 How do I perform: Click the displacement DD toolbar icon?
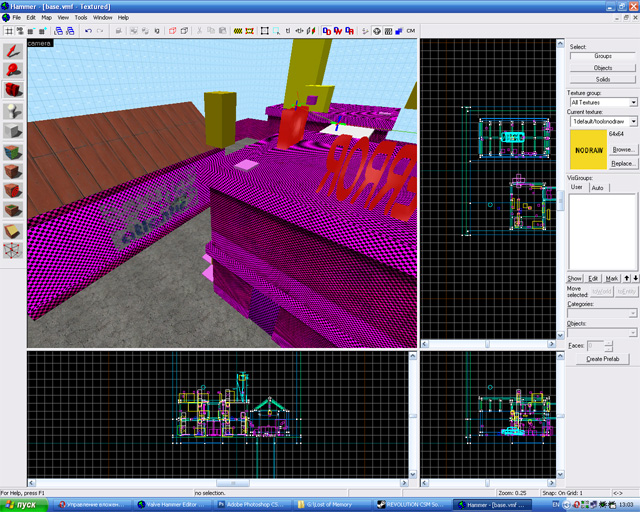pos(327,31)
